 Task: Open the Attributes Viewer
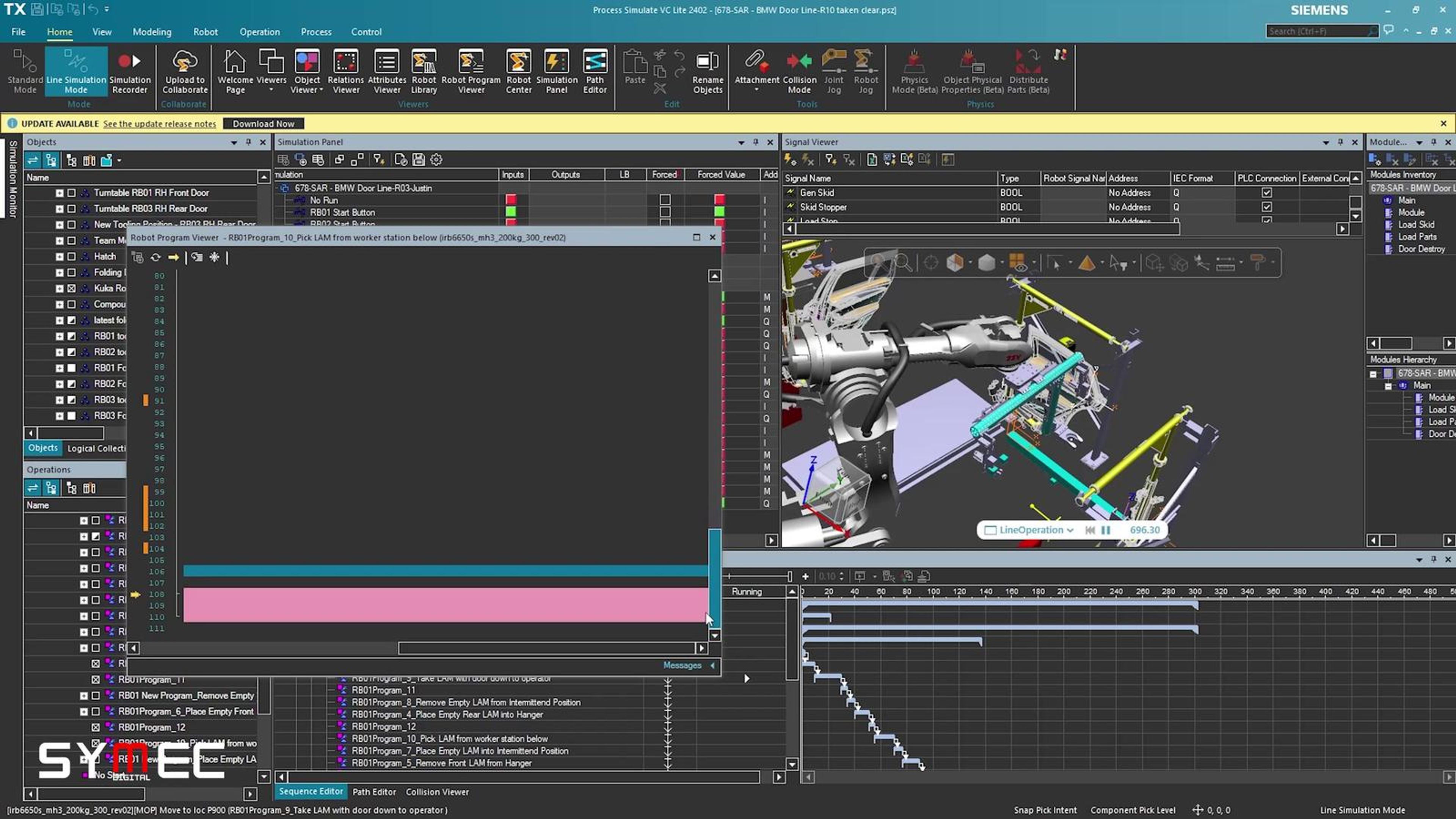(x=387, y=71)
